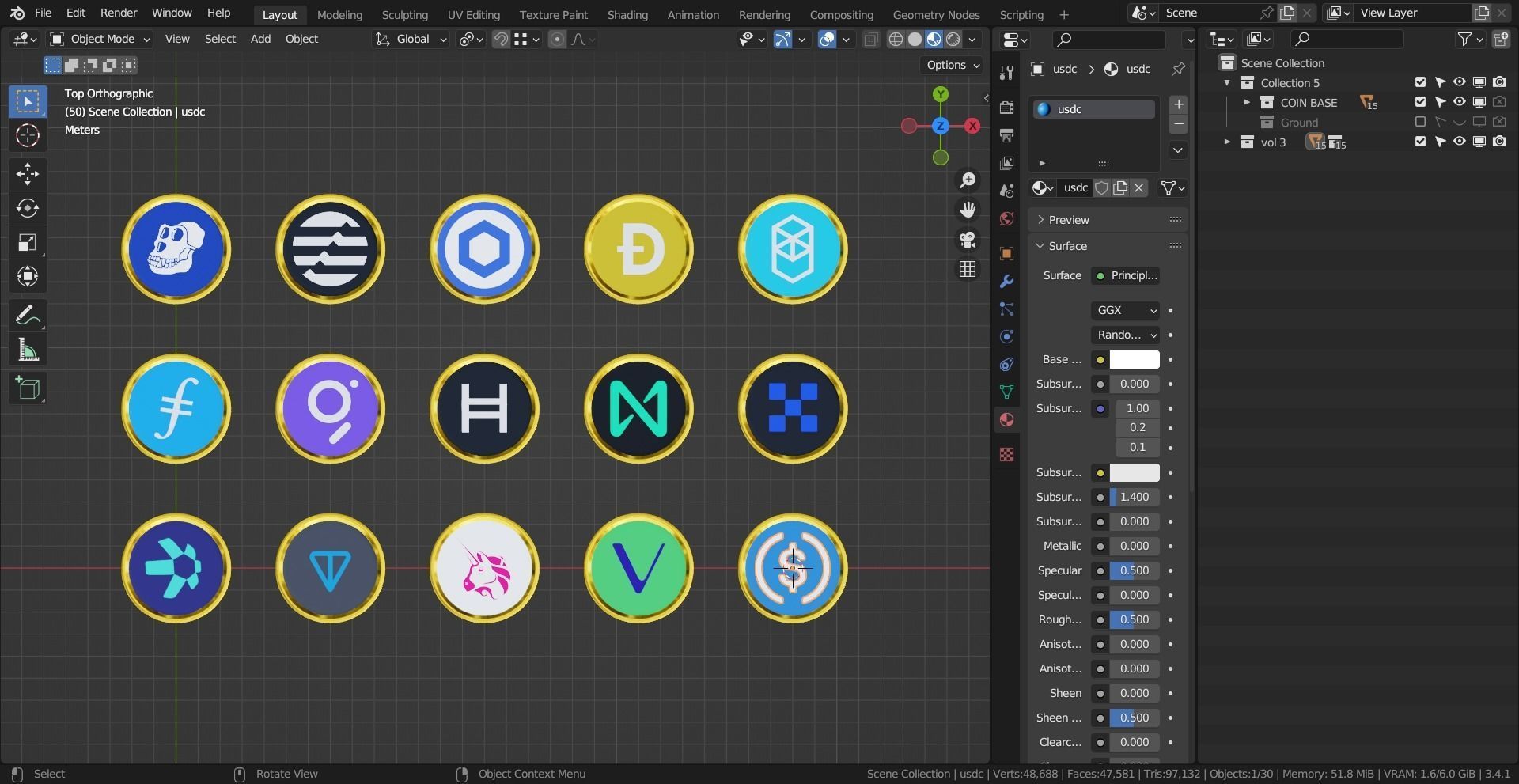Activate the Rotate tool

[x=28, y=208]
